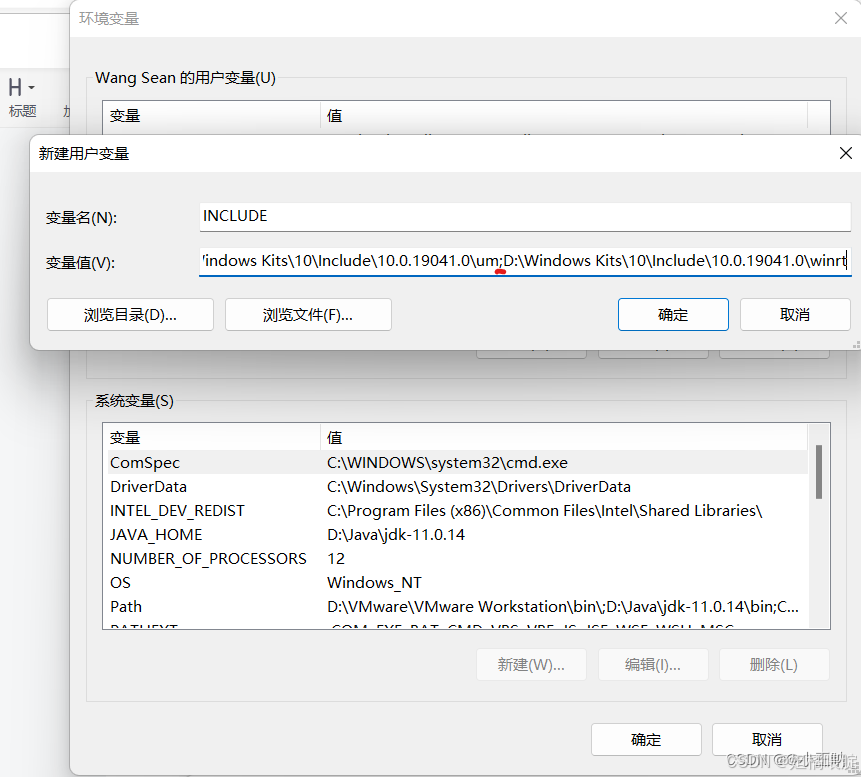Viewport: 861px width, 777px height.
Task: Click the 浏览文件(F) browse file button
Action: (x=308, y=314)
